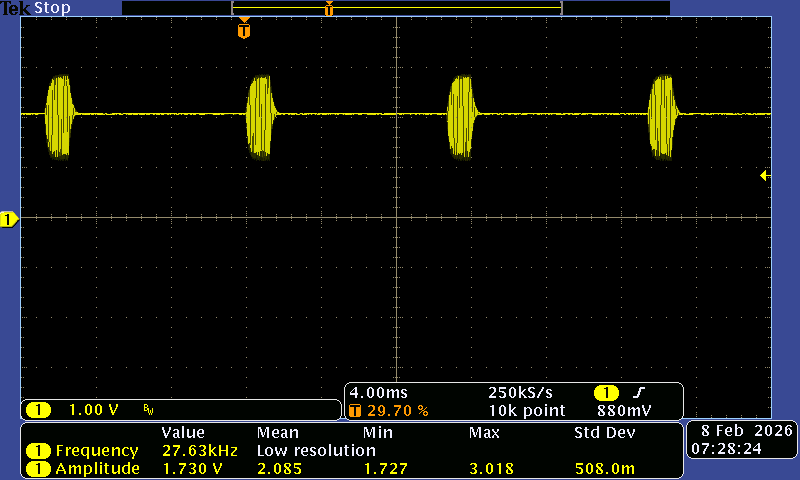The height and width of the screenshot is (480, 800).
Task: Click the orange trigger position marker above the graticule
Action: (x=244, y=30)
